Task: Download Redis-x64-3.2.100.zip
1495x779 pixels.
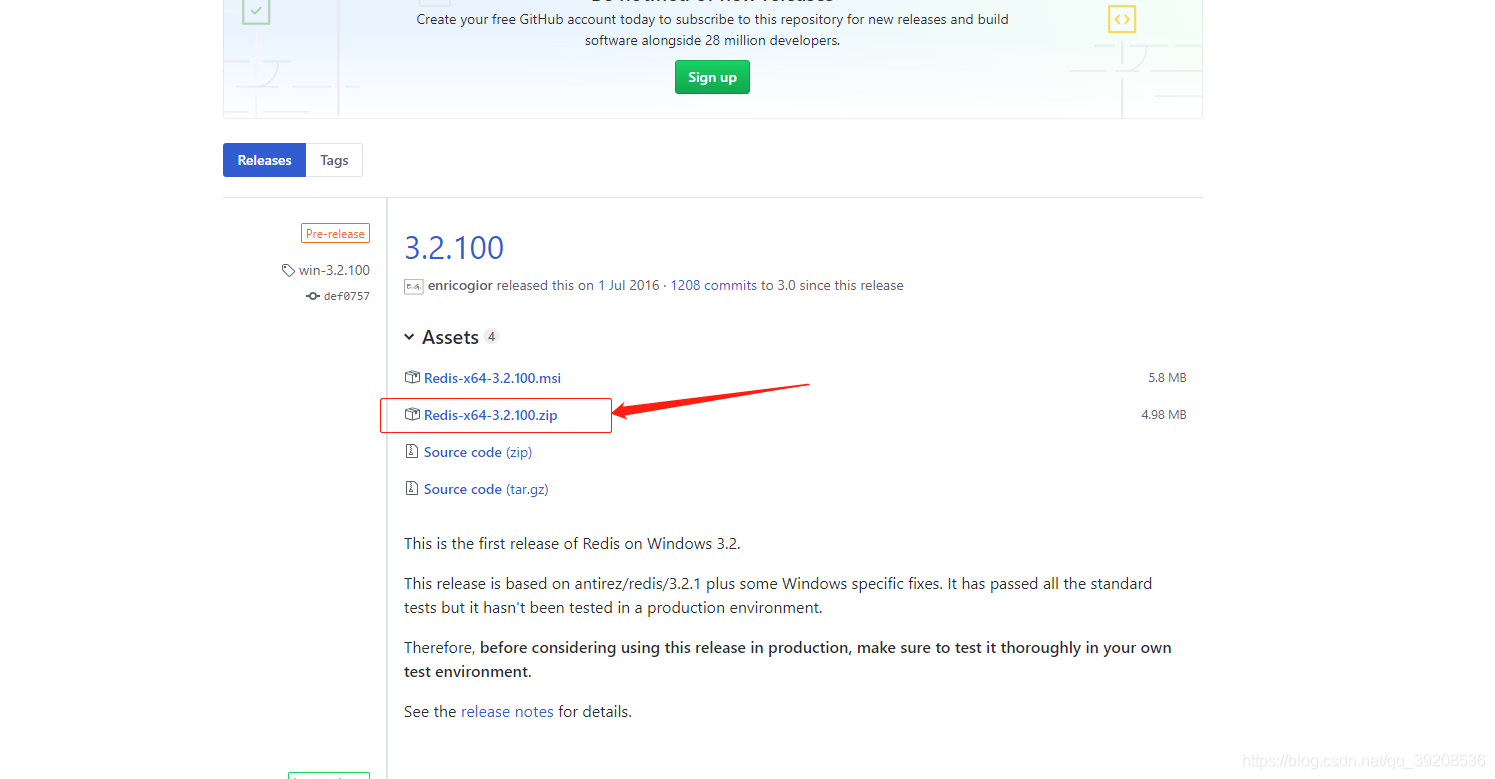Action: coord(492,414)
